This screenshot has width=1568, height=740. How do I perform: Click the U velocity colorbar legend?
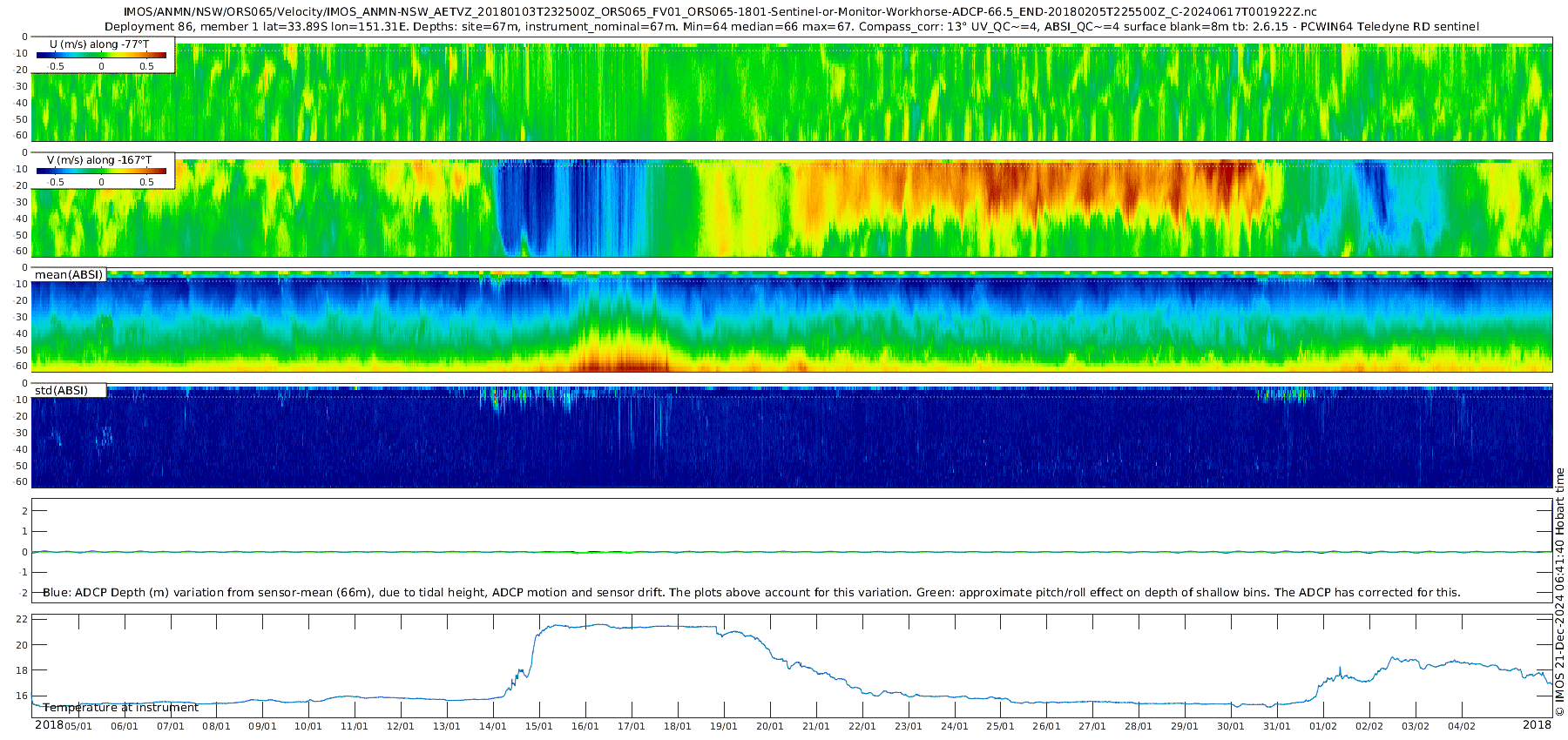click(x=101, y=55)
